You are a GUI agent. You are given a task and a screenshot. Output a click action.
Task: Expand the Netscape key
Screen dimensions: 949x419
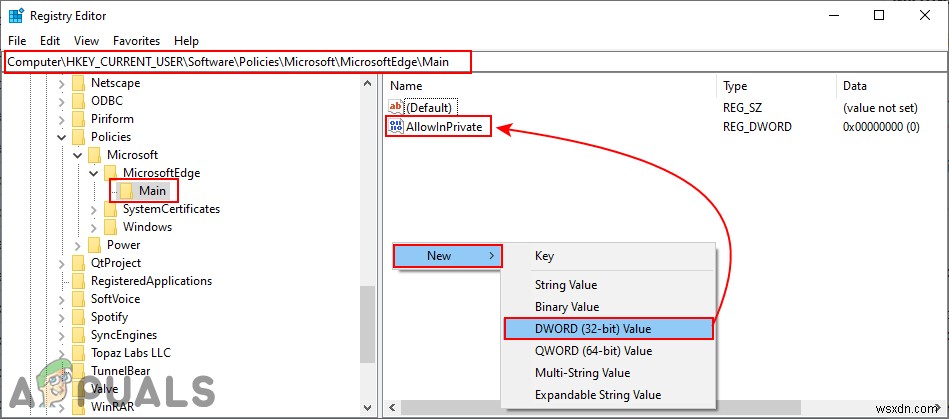(61, 83)
